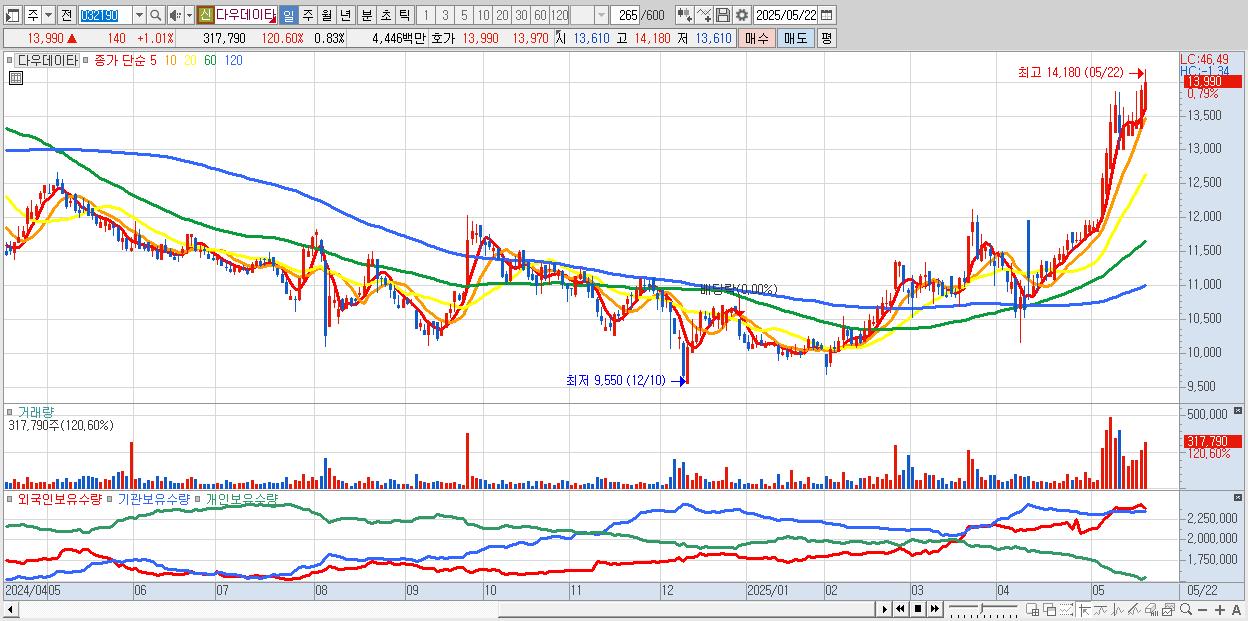Viewport: 1248px width, 621px height.
Task: Zoom out chart with minus icon
Action: 1202,610
